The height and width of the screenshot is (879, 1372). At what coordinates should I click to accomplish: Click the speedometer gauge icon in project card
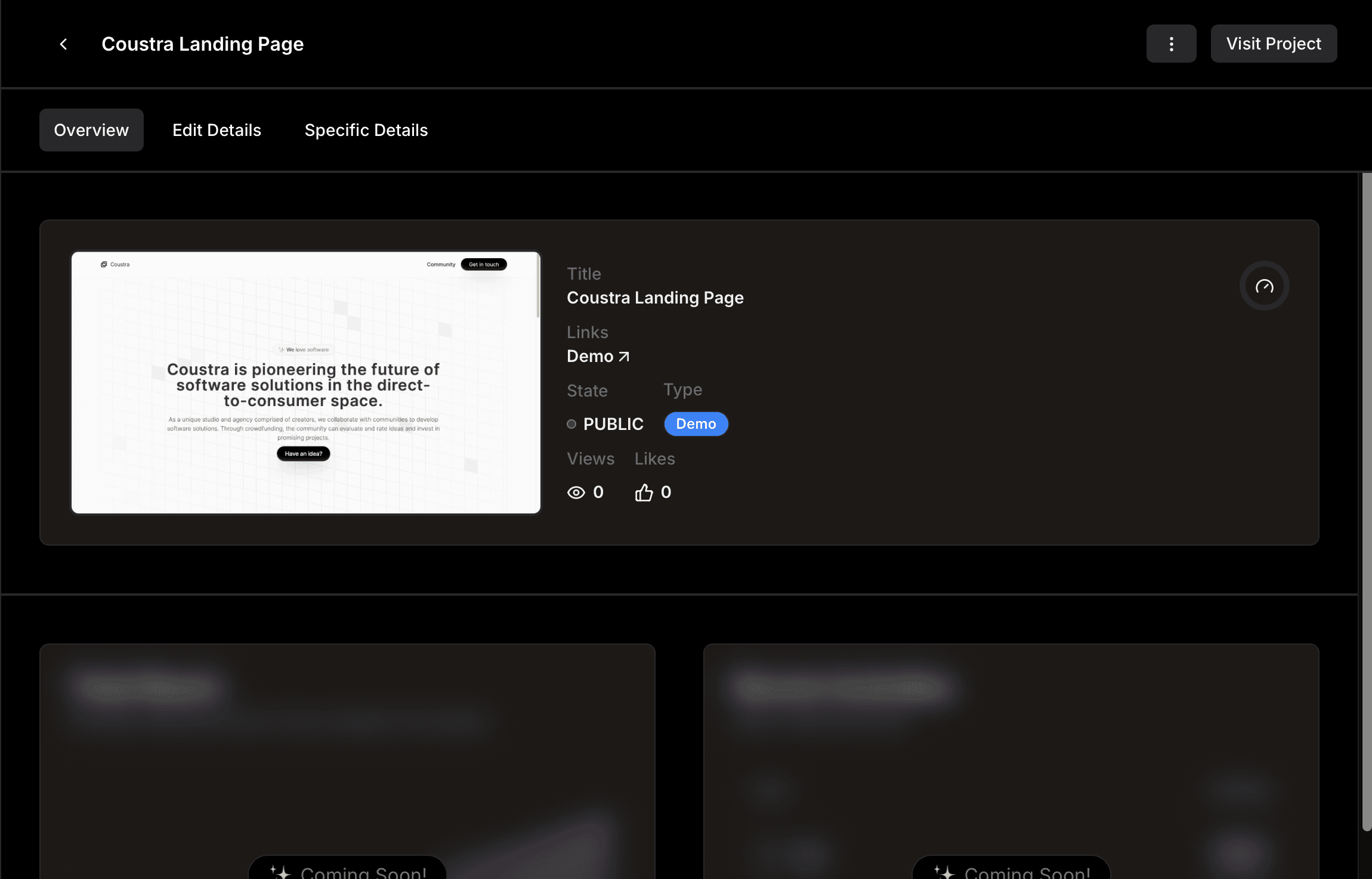(1264, 286)
